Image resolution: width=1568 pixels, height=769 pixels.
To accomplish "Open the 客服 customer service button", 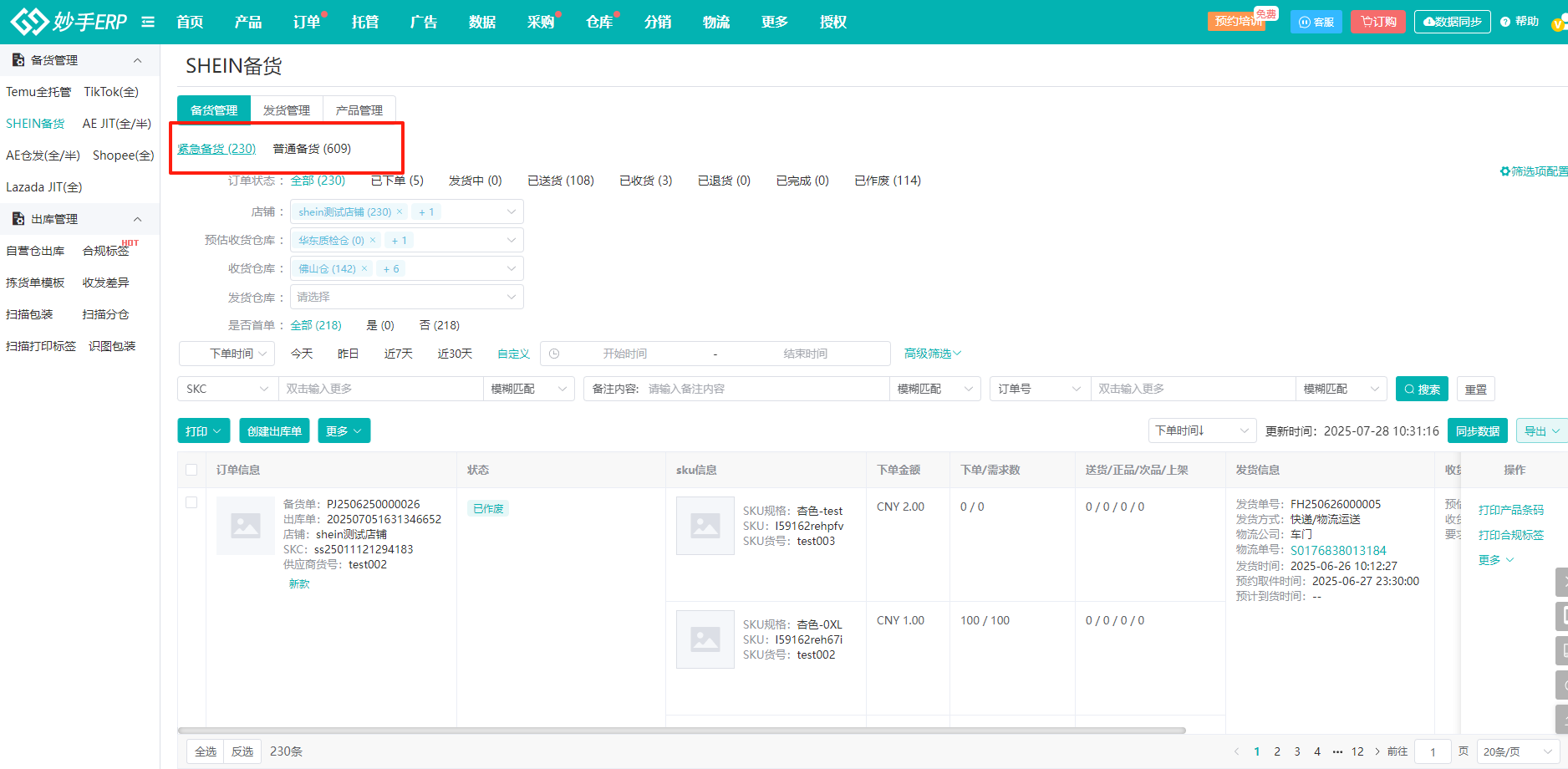I will (x=1316, y=22).
